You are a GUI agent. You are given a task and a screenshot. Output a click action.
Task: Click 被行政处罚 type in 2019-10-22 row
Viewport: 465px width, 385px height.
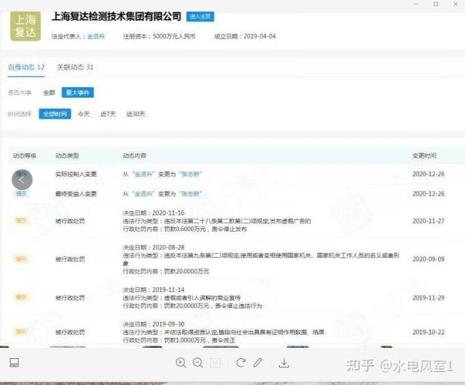(x=70, y=332)
